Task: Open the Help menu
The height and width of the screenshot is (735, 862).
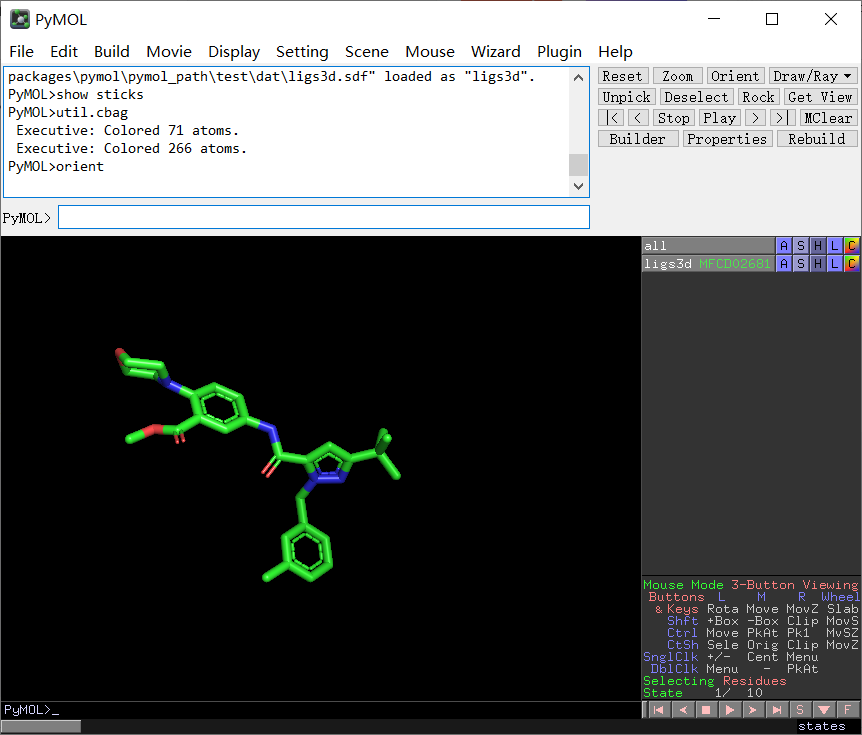Action: 615,52
